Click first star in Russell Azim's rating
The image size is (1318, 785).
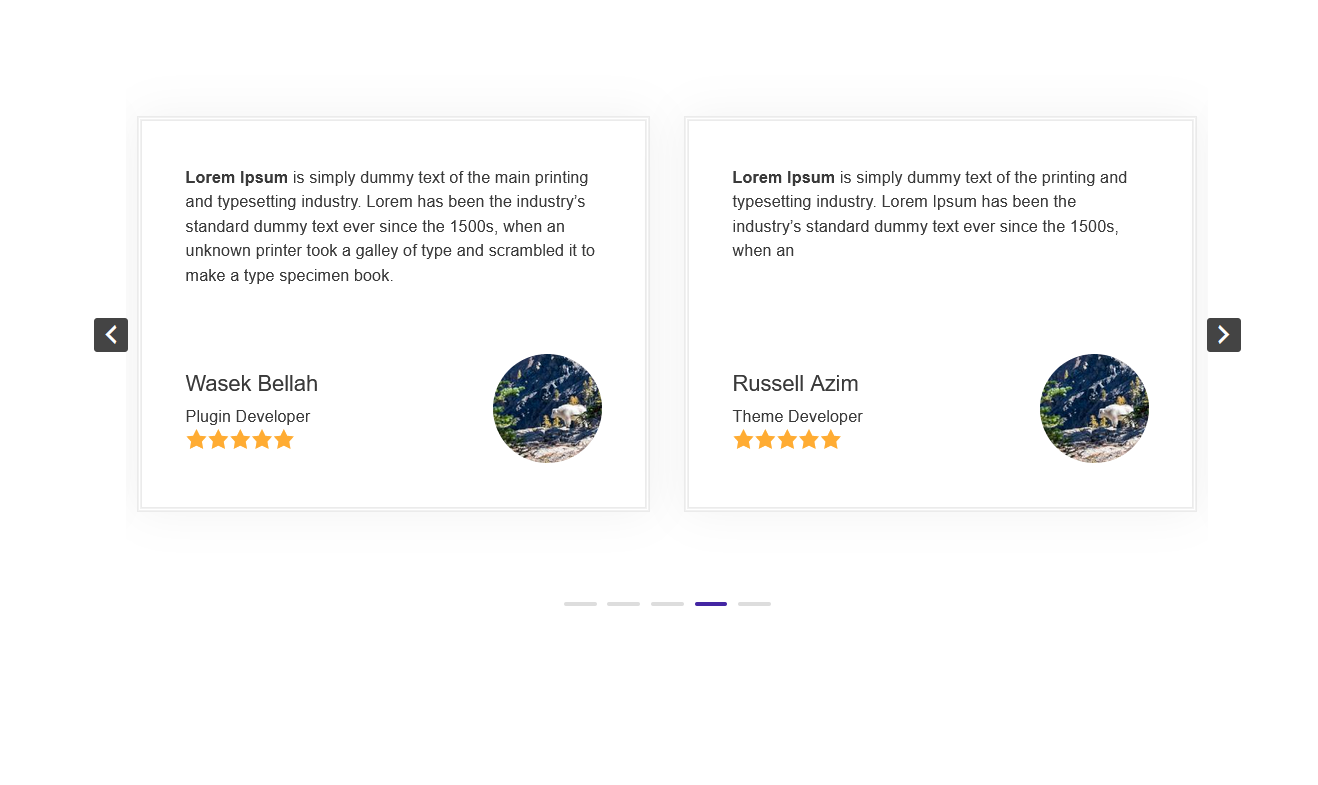tap(743, 440)
